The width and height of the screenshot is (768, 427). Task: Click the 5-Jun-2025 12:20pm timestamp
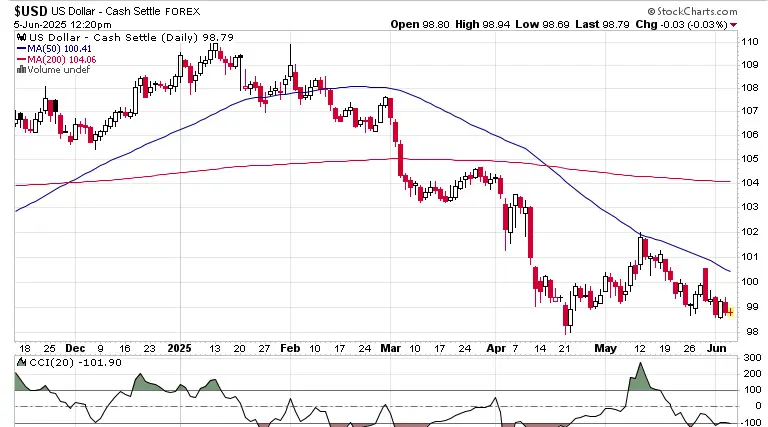63,24
